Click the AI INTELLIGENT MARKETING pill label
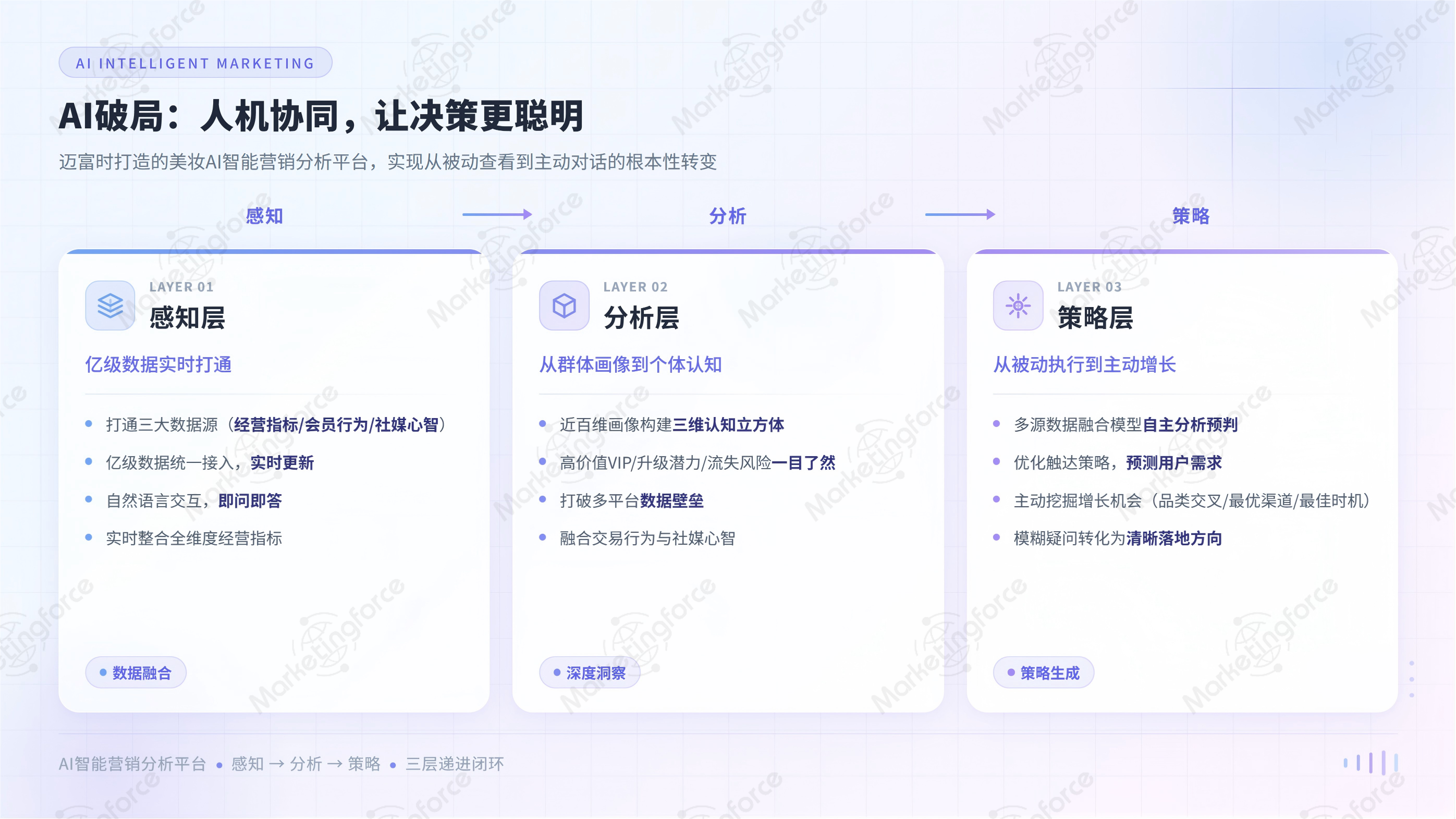 point(195,63)
